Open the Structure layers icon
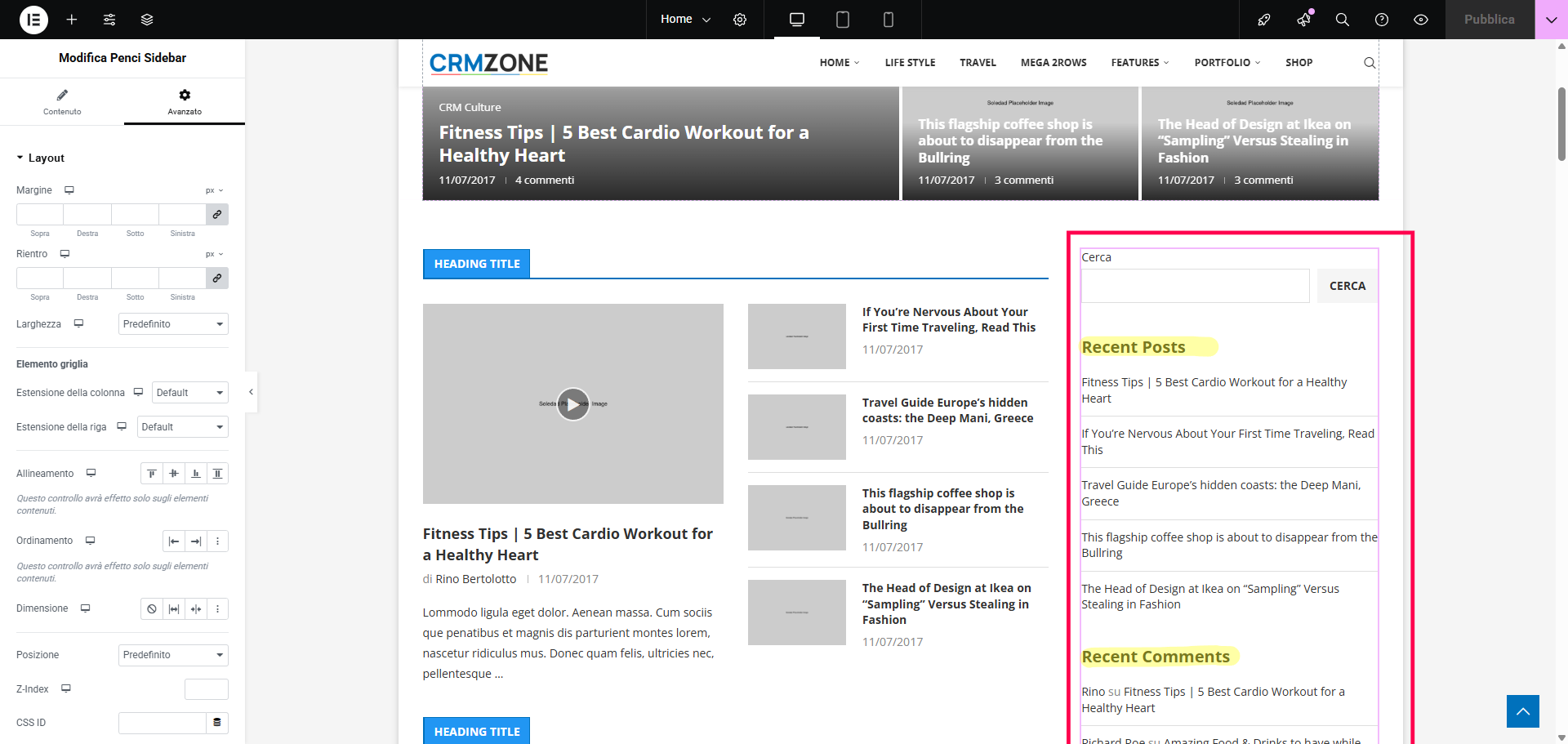 (x=147, y=20)
